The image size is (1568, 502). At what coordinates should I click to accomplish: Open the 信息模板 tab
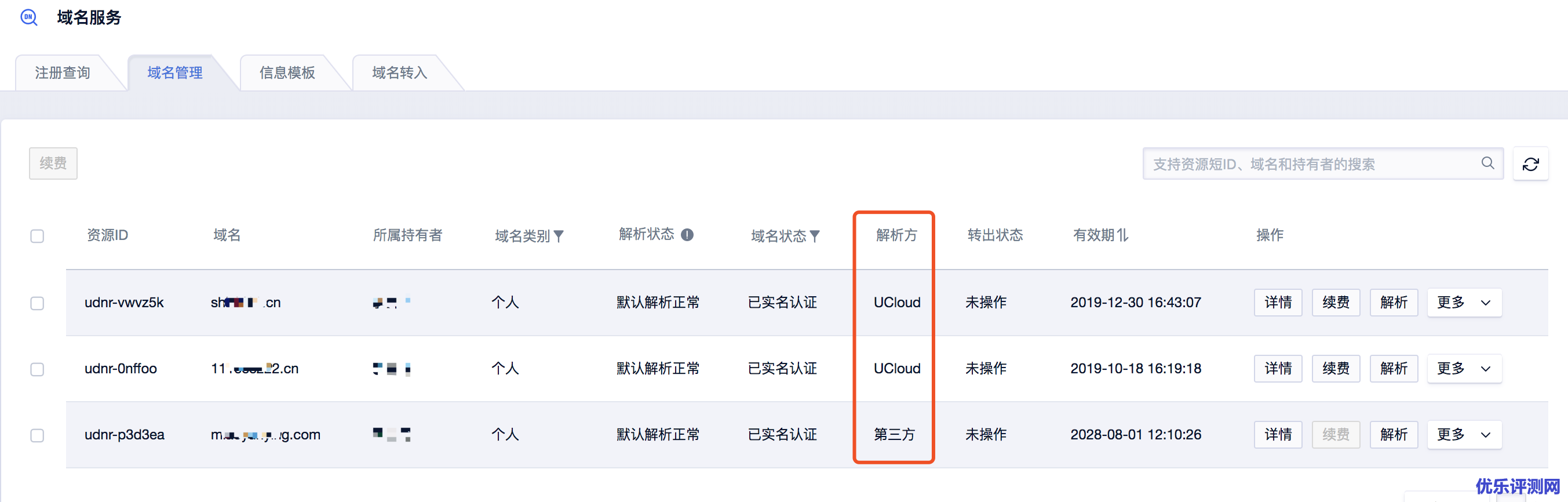(x=287, y=73)
